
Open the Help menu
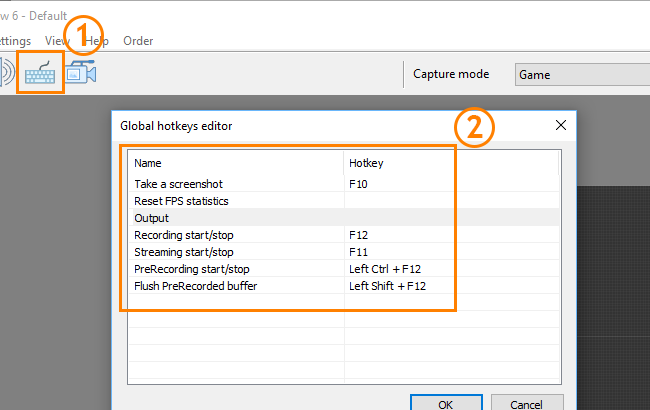(x=97, y=41)
